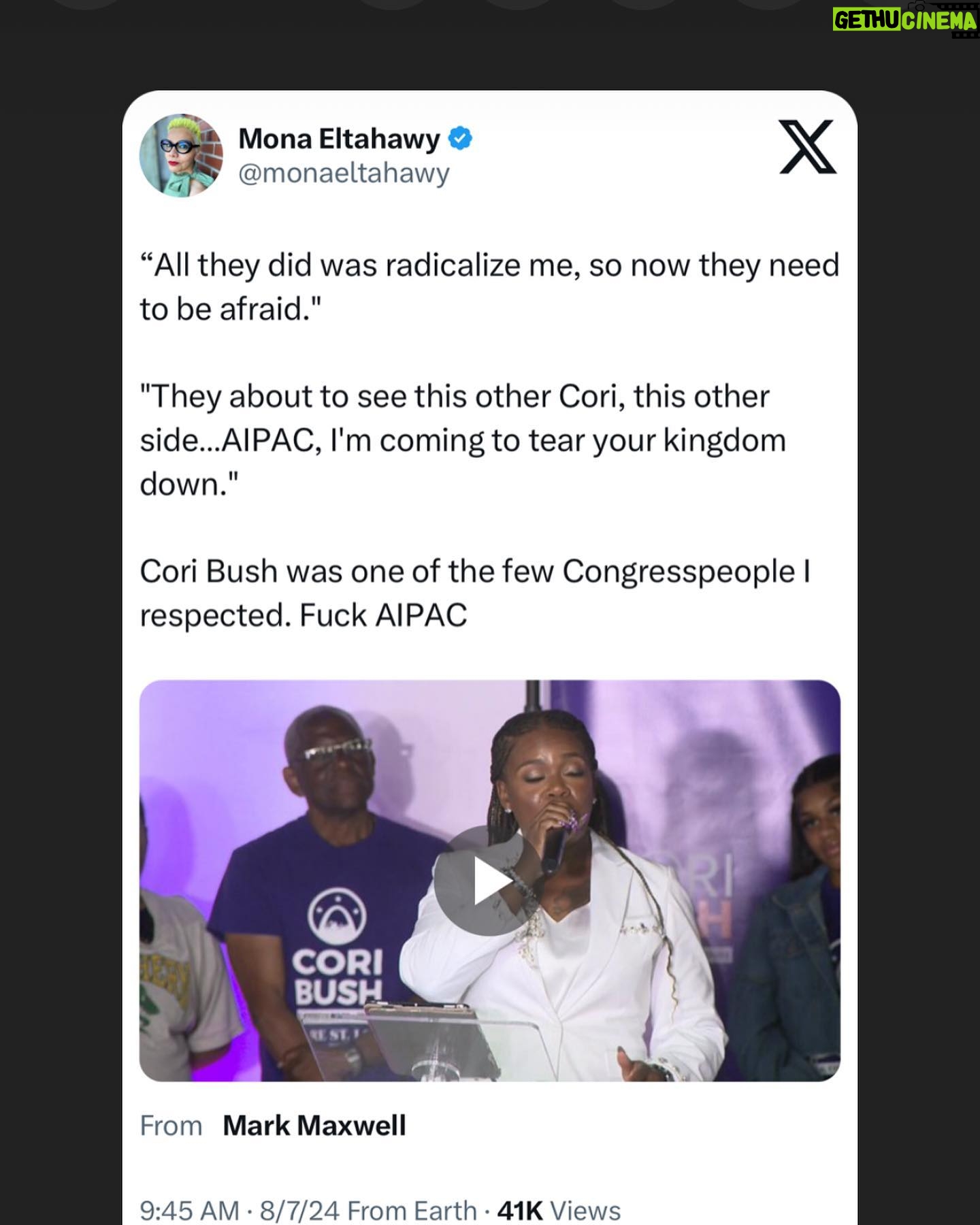Visit the @monaeltahawy handle link
980x1225 pixels.
click(x=344, y=173)
